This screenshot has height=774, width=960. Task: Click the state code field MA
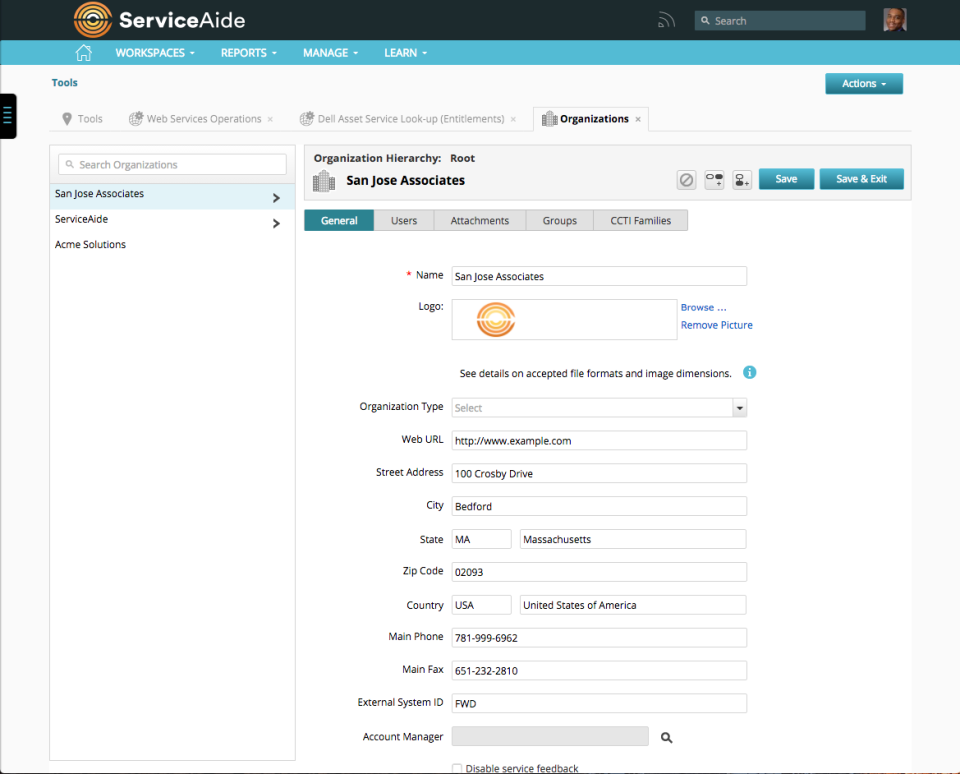[481, 539]
